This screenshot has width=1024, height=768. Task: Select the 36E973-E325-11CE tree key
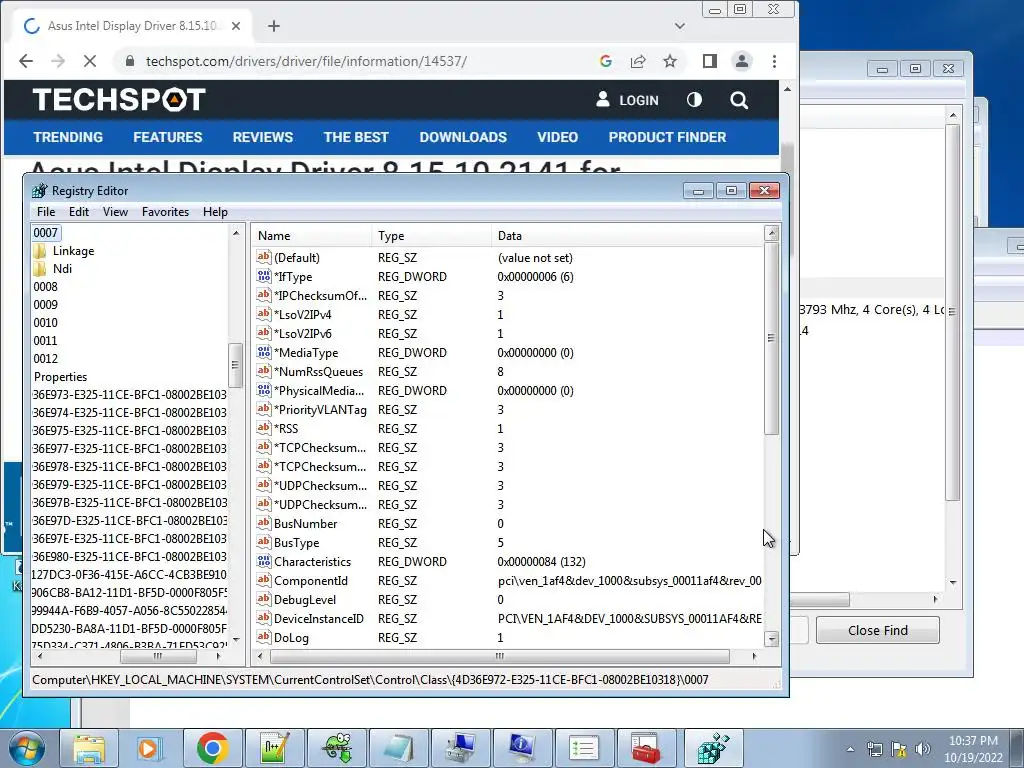pyautogui.click(x=129, y=394)
